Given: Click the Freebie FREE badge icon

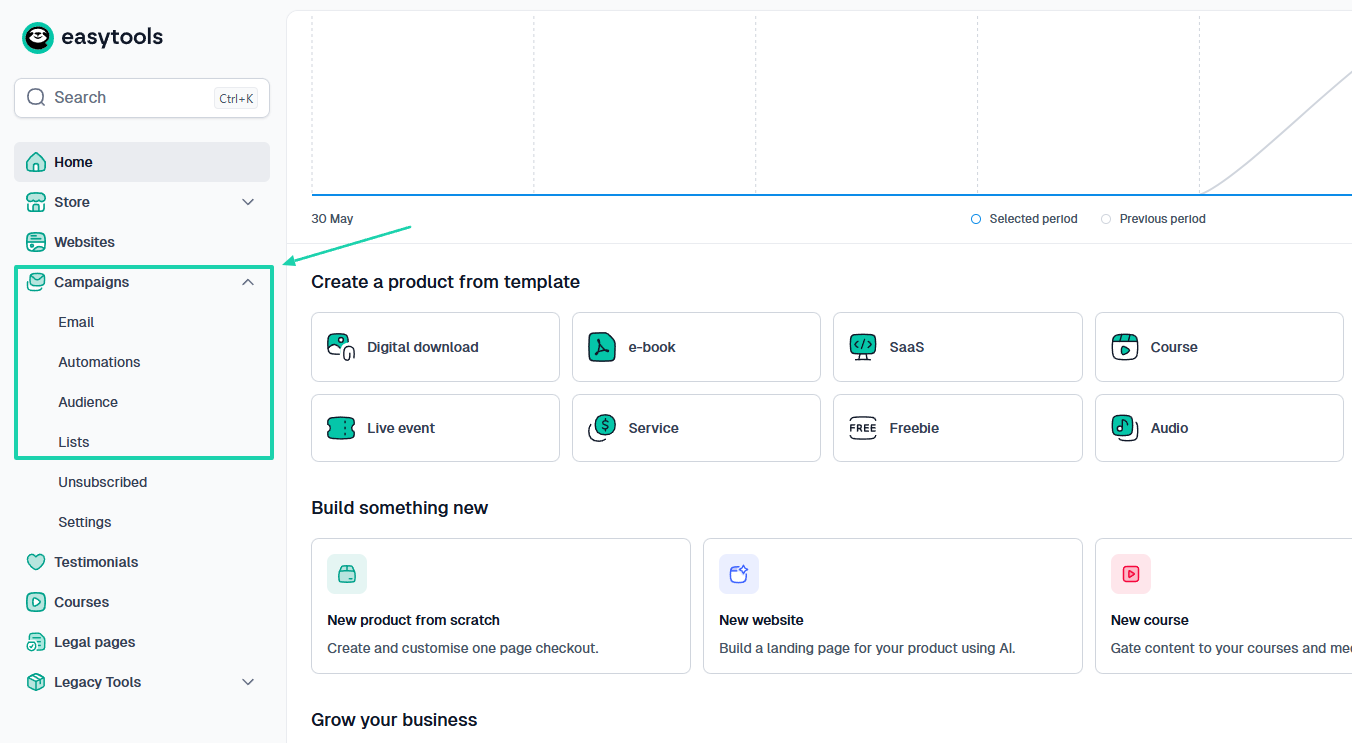Looking at the screenshot, I should (863, 428).
